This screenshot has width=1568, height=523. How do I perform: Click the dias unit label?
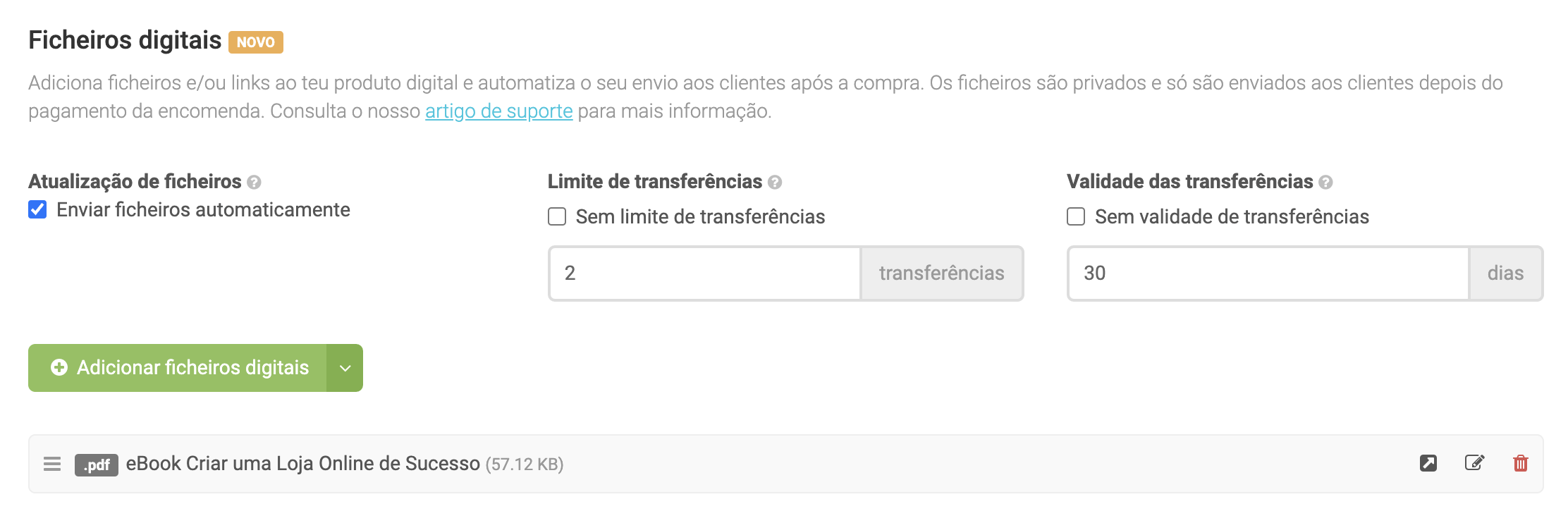1505,273
